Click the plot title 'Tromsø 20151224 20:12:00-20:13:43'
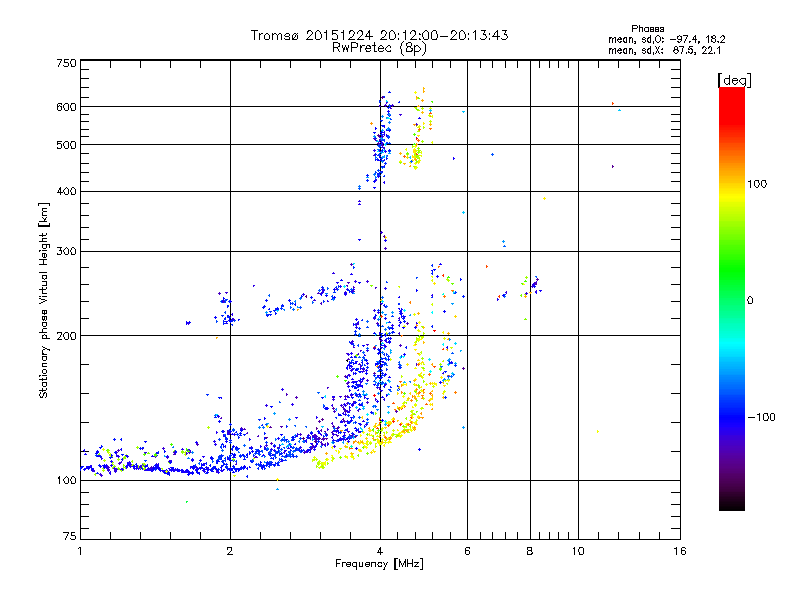The width and height of the screenshot is (800, 600). 379,35
